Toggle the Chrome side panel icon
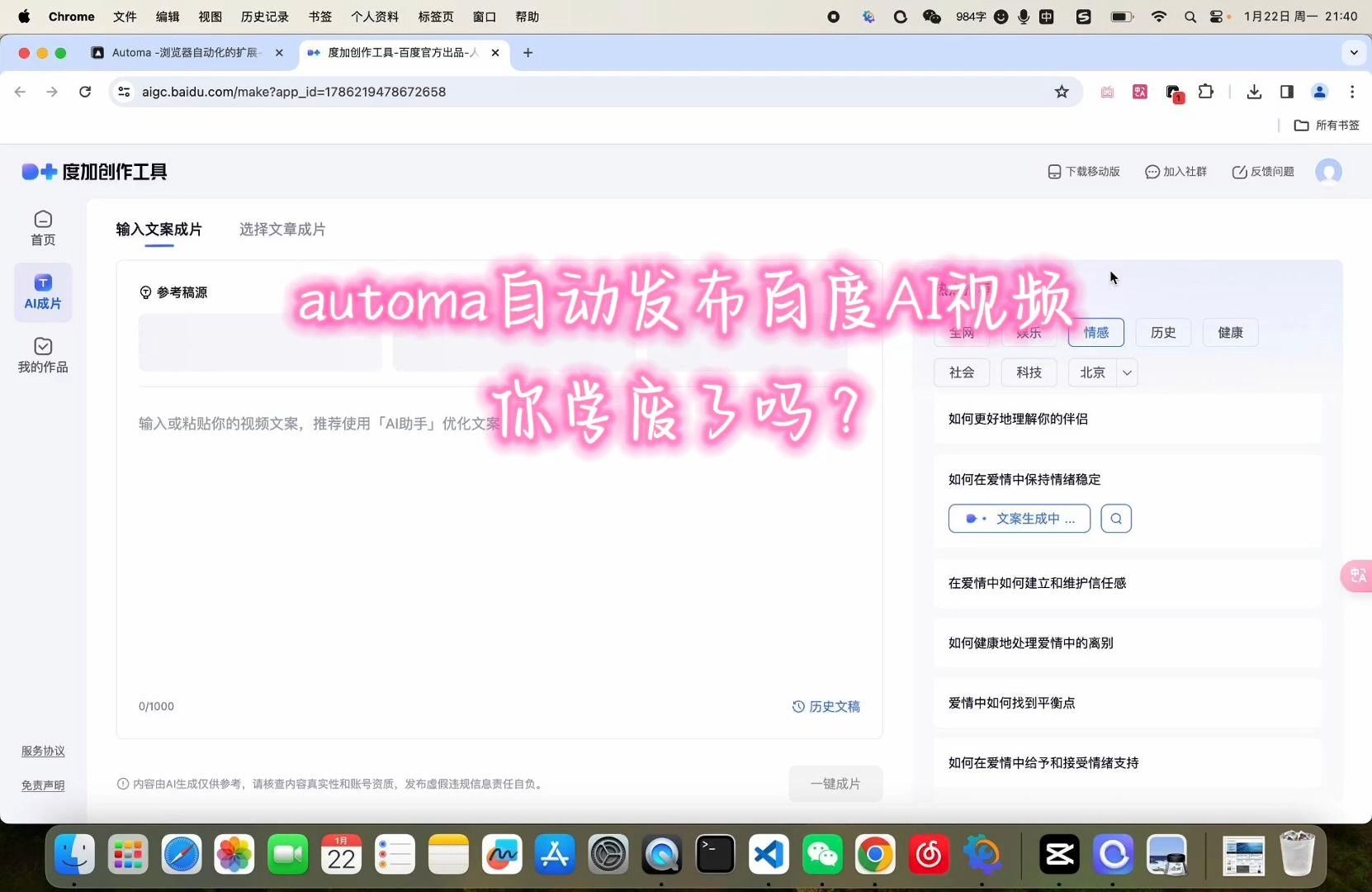Image resolution: width=1372 pixels, height=892 pixels. pyautogui.click(x=1286, y=92)
